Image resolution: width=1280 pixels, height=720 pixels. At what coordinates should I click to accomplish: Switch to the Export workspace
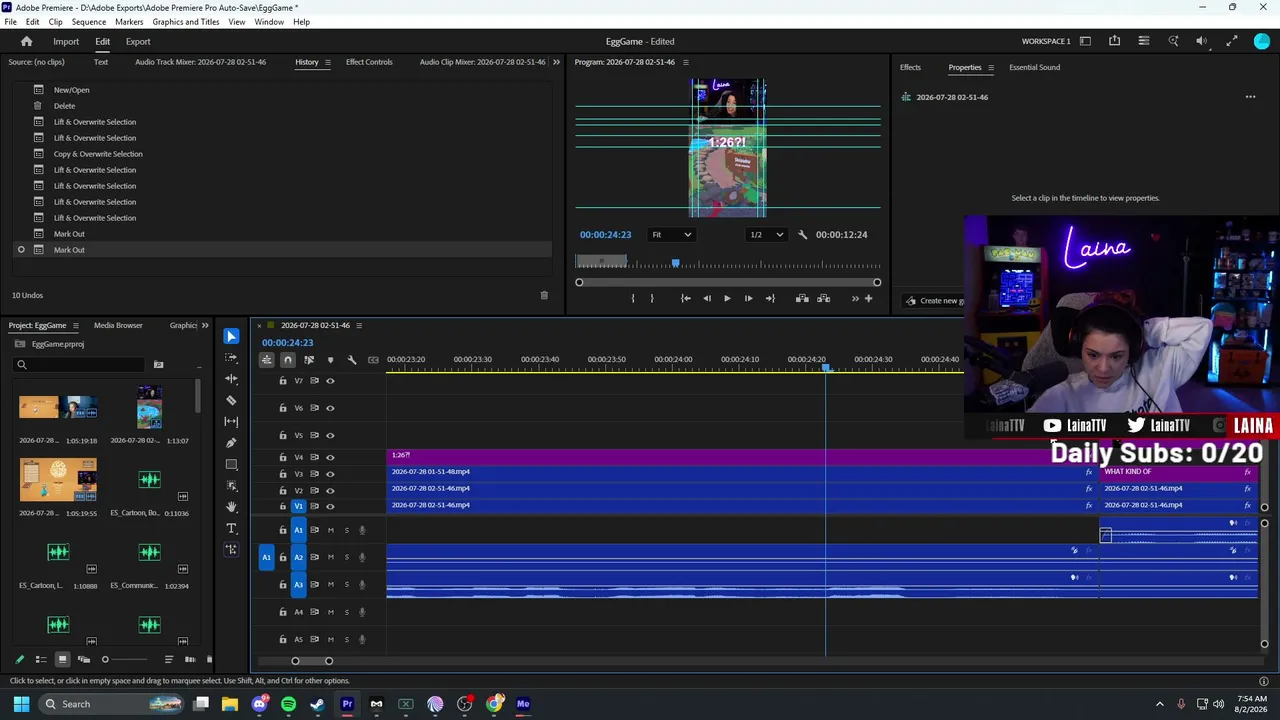point(138,42)
